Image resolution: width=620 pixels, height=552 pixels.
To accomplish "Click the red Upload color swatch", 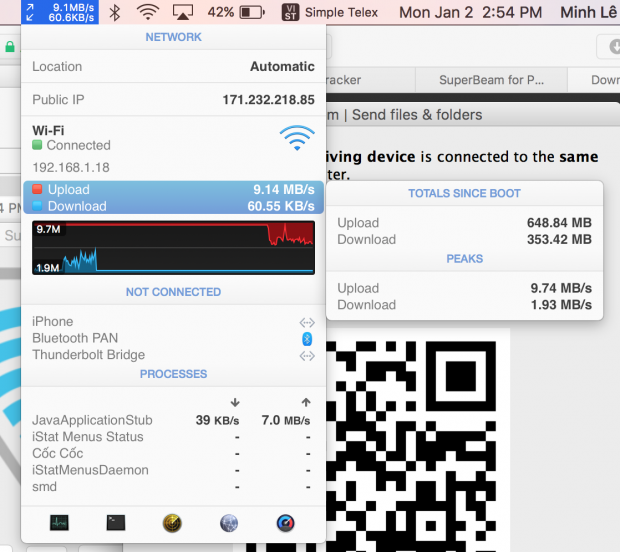I will [38, 190].
